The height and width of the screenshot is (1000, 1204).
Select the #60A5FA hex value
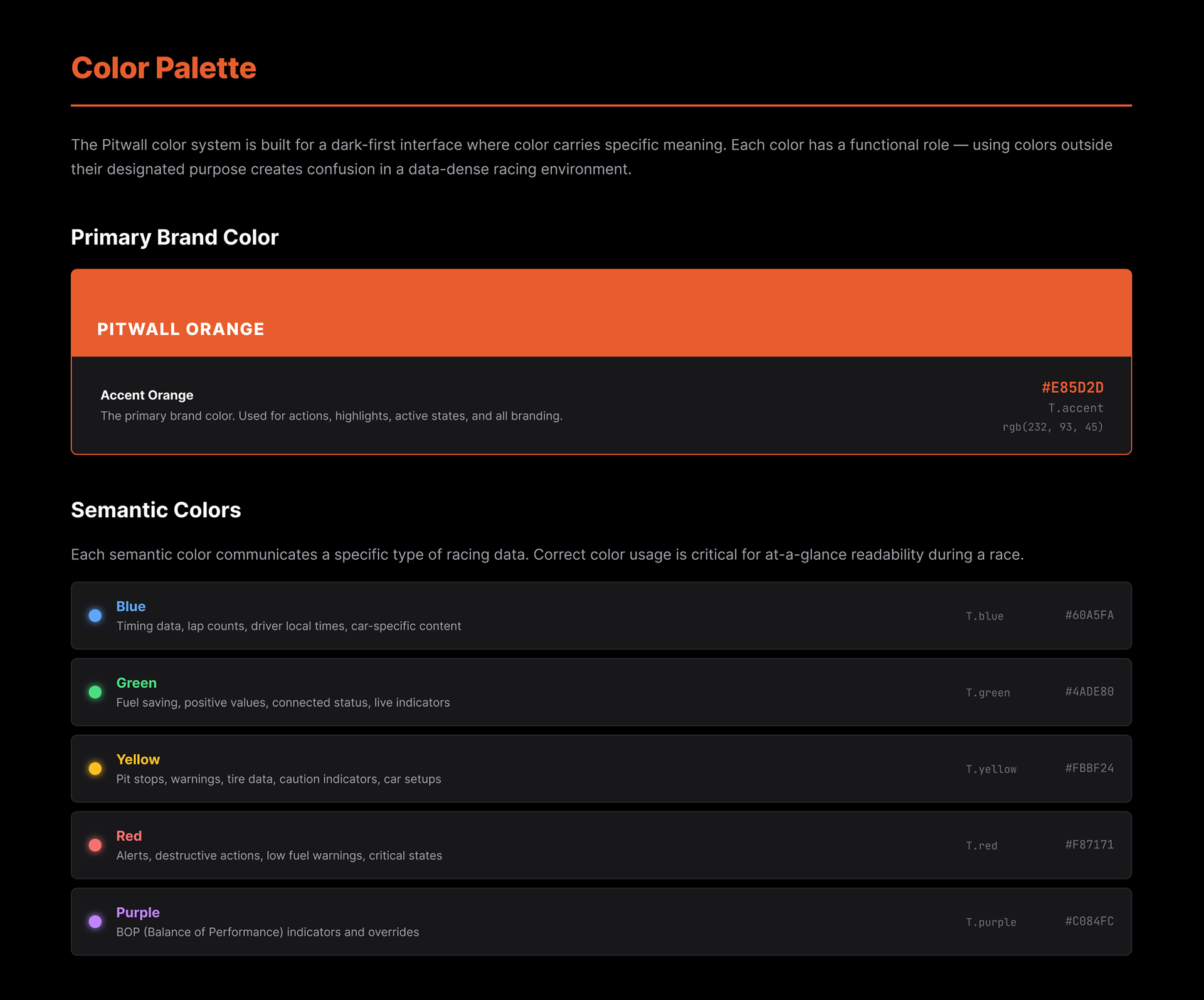pos(1089,615)
